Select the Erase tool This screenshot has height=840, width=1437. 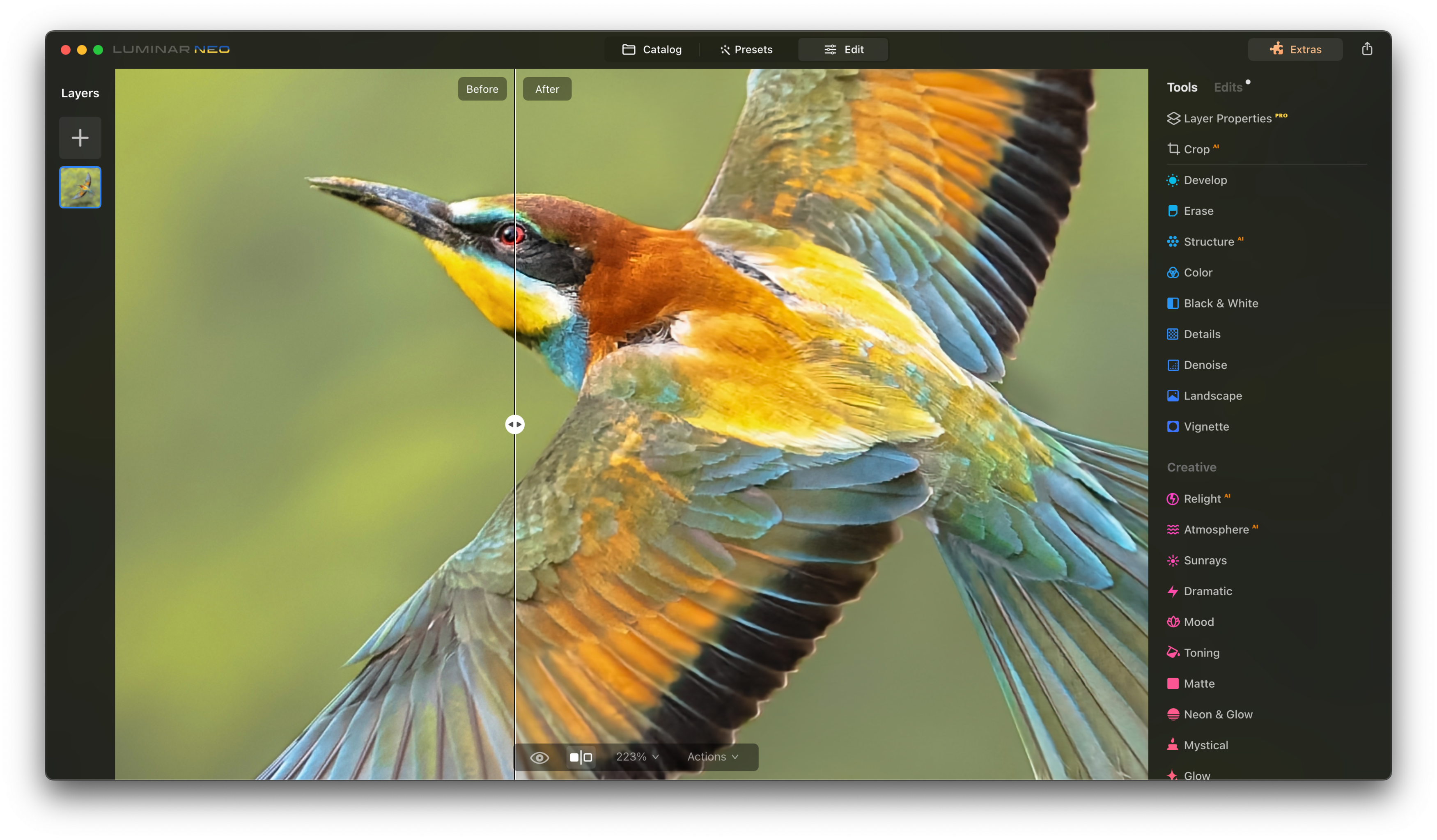click(x=1198, y=210)
